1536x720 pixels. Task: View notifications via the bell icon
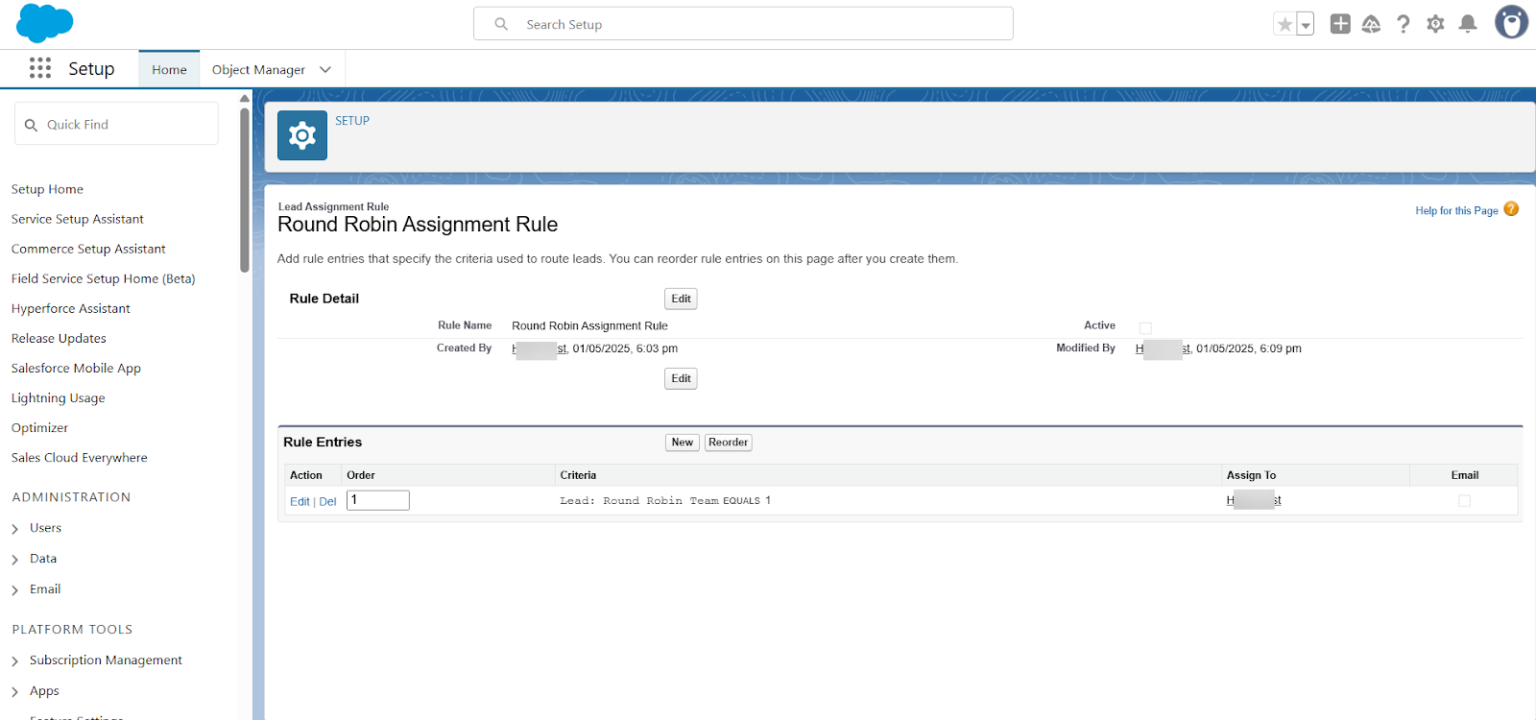coord(1467,23)
